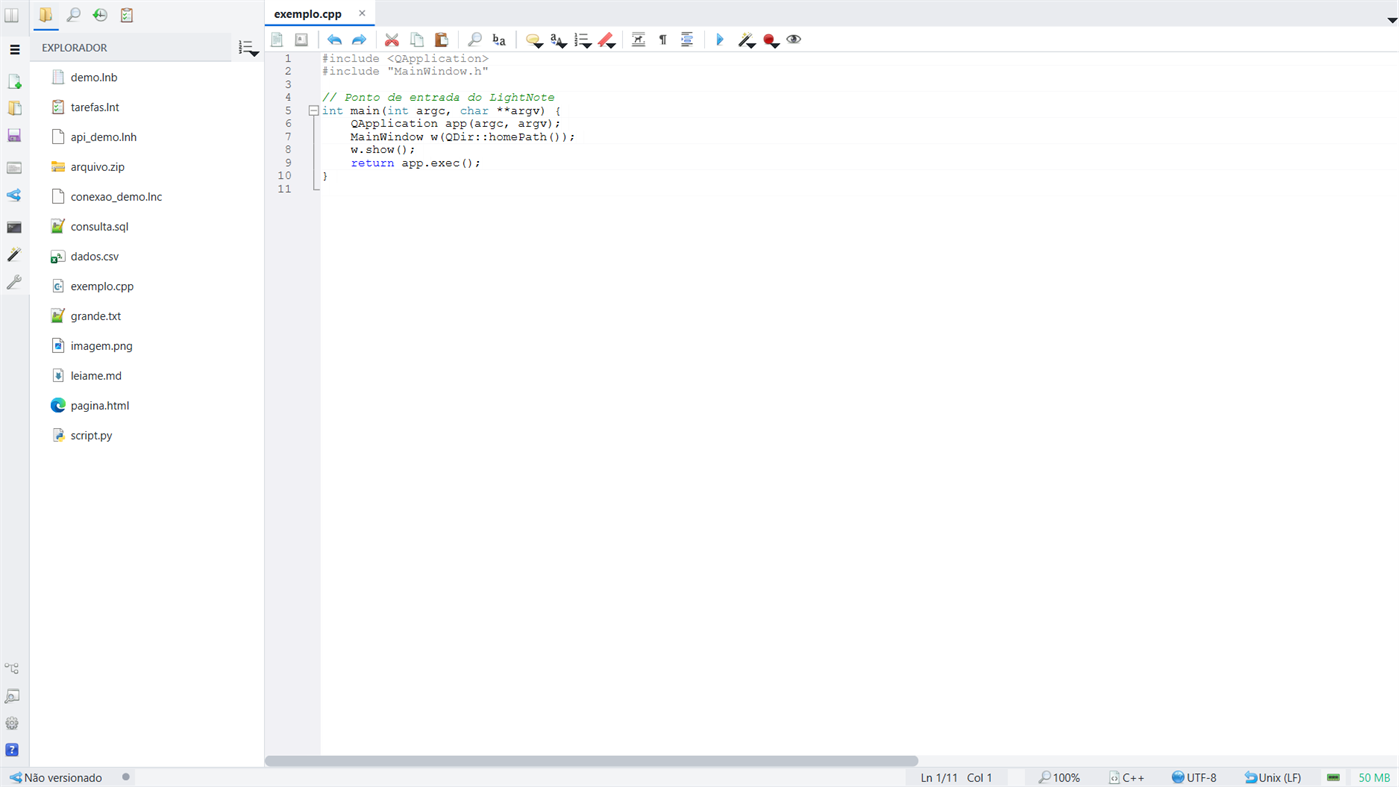Open the eraser highlight dropdown
Image resolution: width=1399 pixels, height=787 pixels.
[606, 40]
